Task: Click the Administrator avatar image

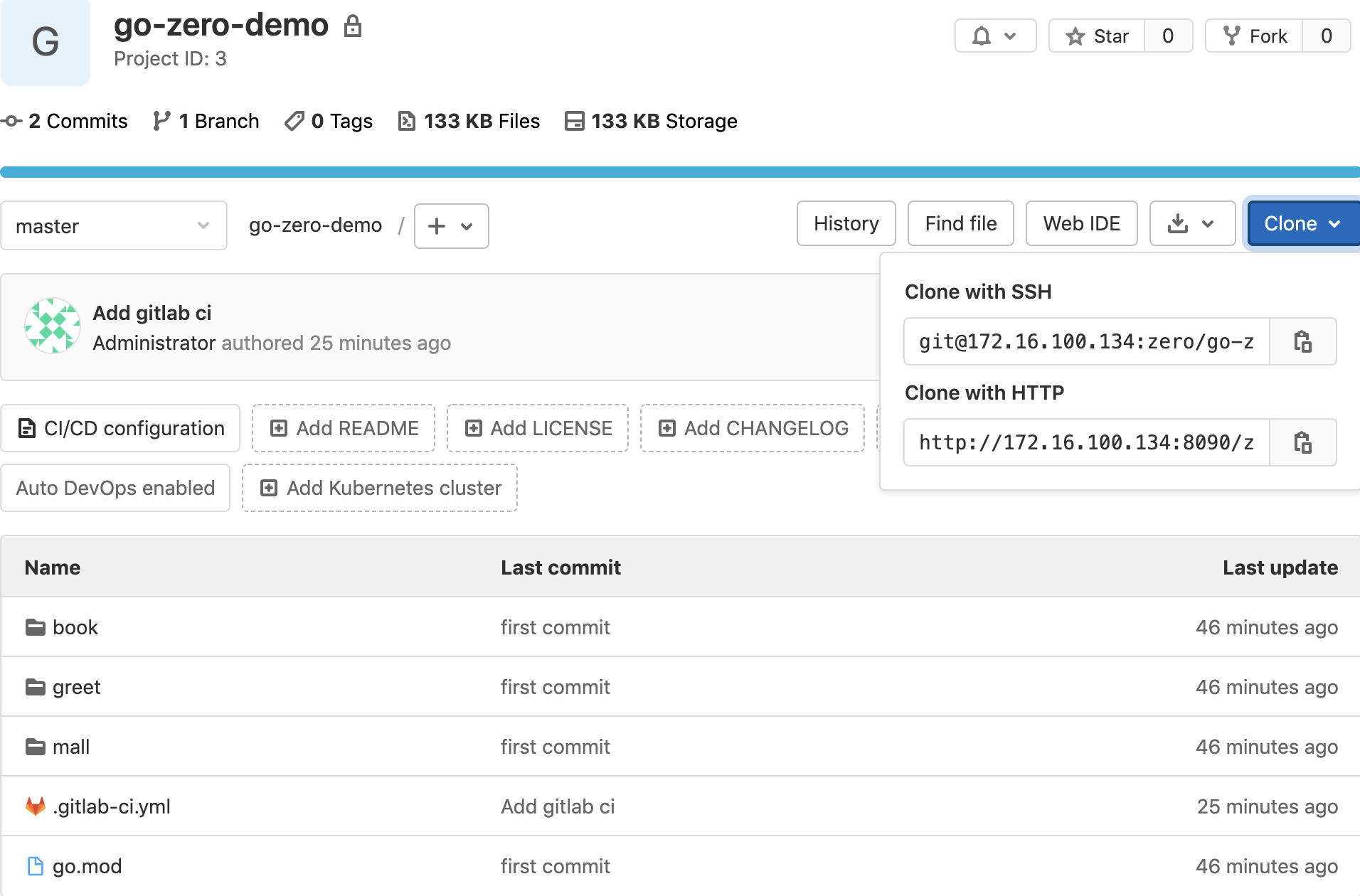Action: coord(53,326)
